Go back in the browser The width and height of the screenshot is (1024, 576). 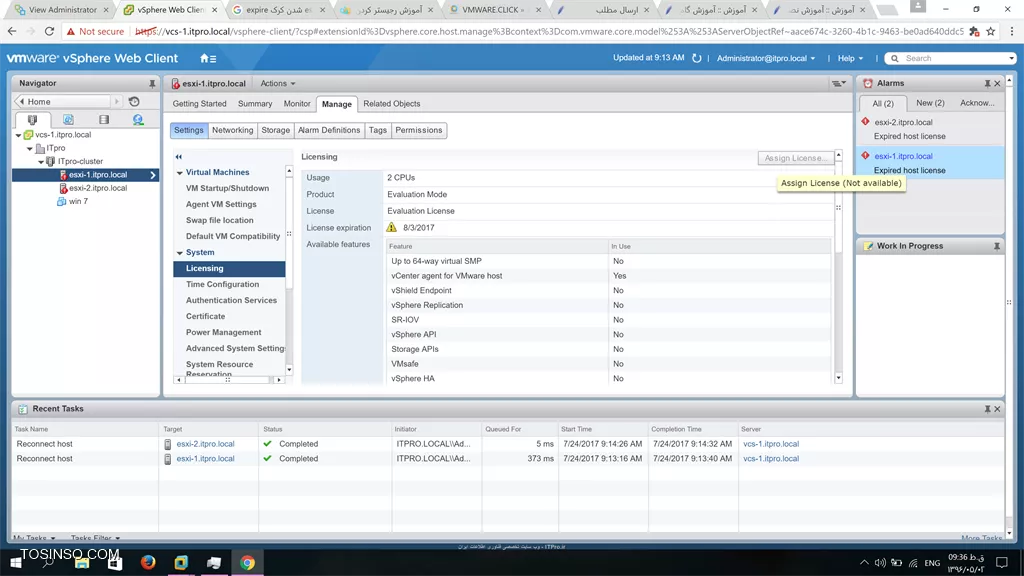(x=12, y=31)
